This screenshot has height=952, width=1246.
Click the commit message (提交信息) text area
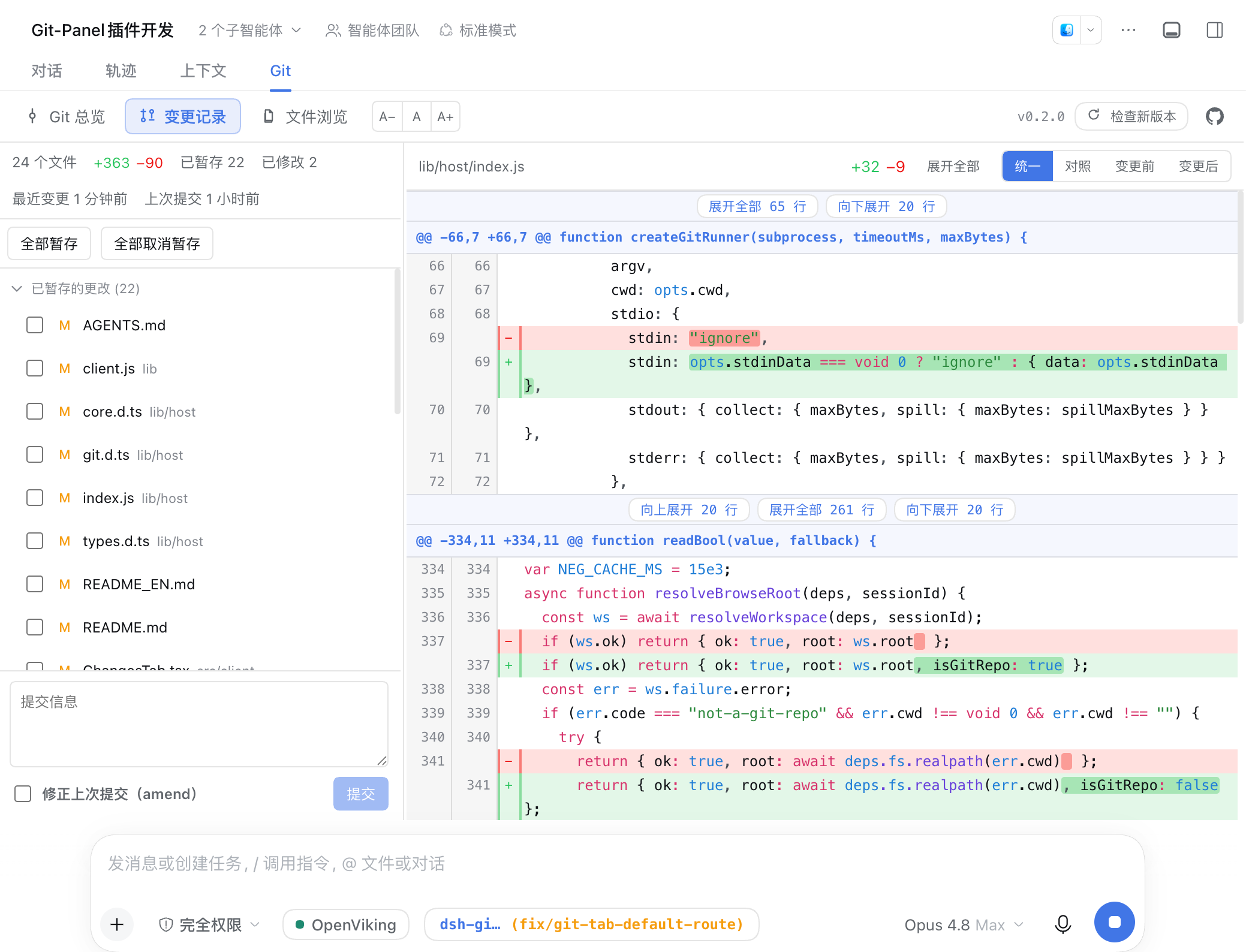coord(199,724)
